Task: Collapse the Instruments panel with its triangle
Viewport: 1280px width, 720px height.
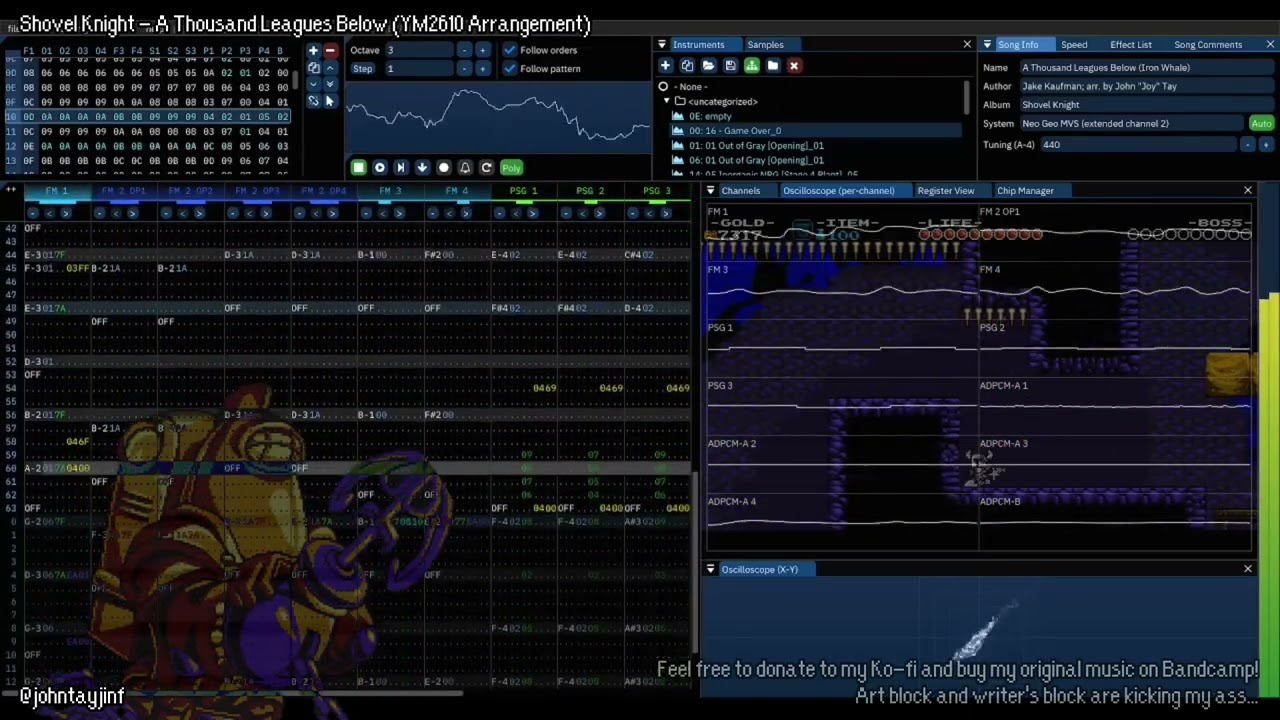Action: click(661, 44)
